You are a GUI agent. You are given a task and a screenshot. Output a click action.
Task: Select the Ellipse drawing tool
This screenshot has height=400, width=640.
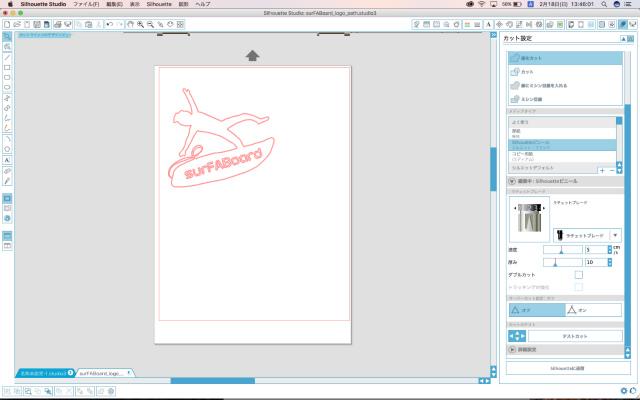tap(7, 87)
